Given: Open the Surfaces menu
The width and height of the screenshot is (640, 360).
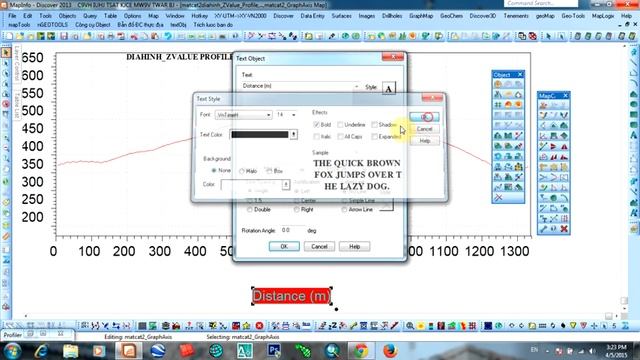Looking at the screenshot, I should (x=341, y=16).
